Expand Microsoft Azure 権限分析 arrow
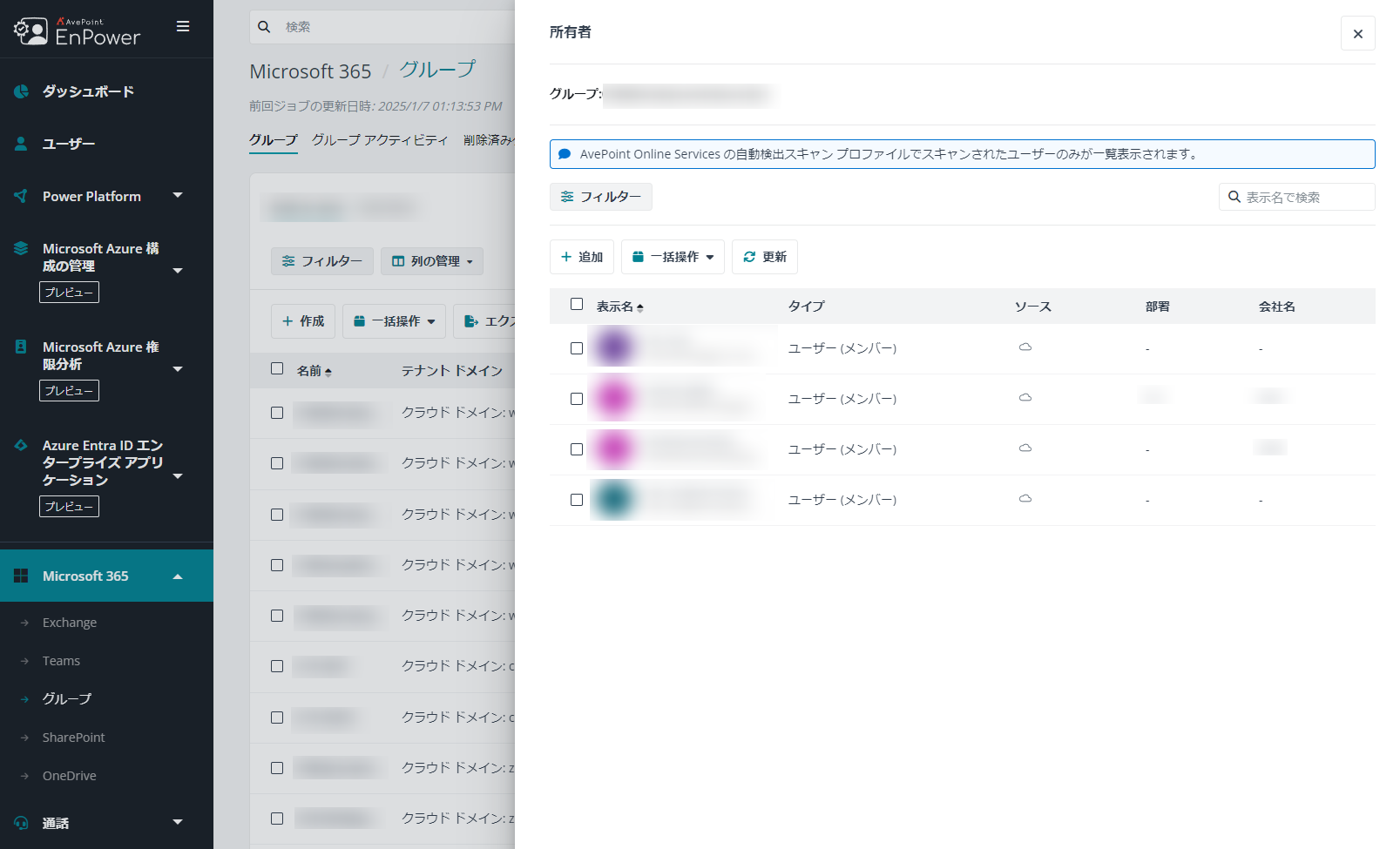1400x849 pixels. [178, 369]
